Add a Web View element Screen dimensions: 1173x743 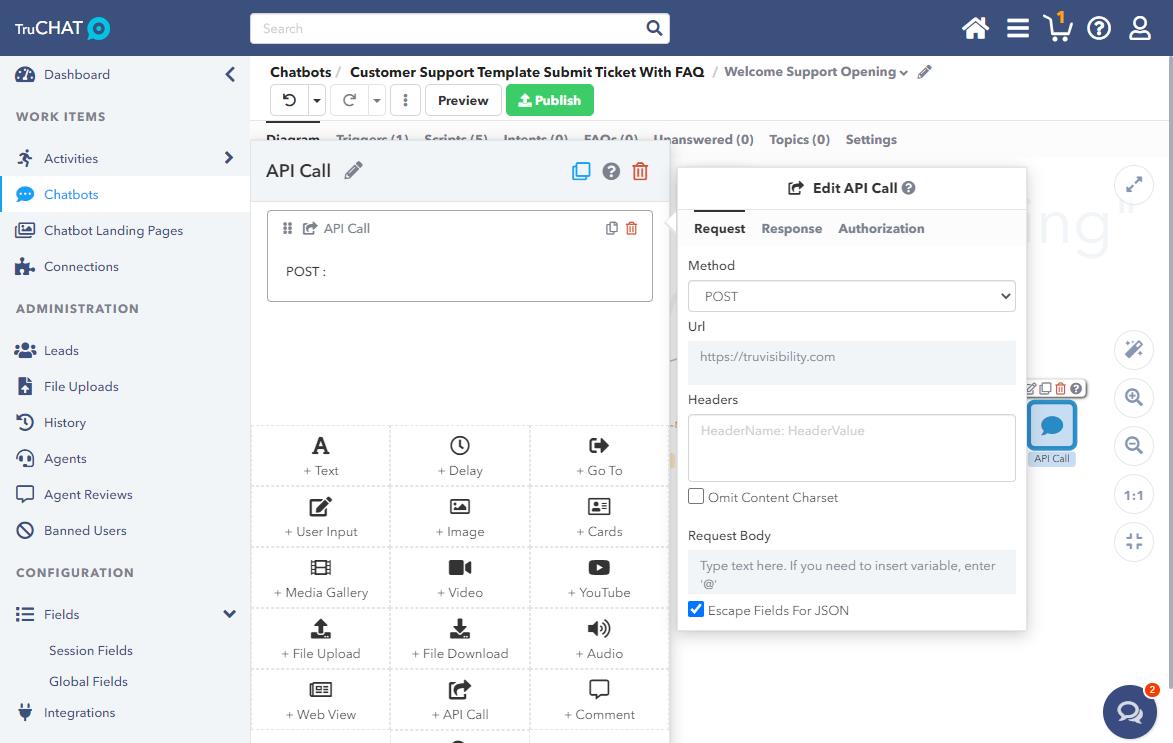tap(320, 700)
